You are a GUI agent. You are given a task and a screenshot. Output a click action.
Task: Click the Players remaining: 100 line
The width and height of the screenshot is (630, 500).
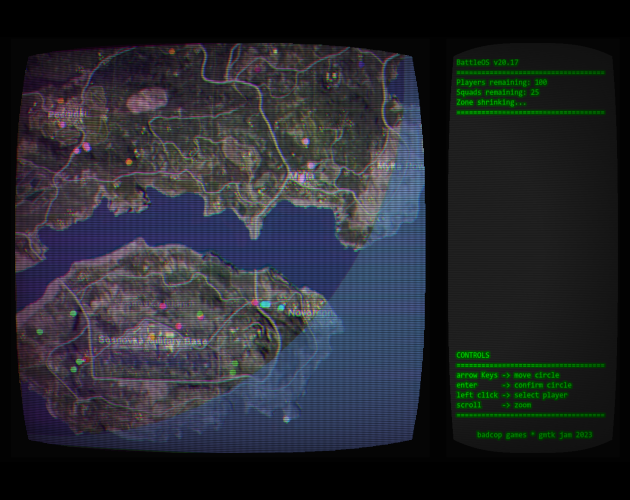pyautogui.click(x=501, y=82)
